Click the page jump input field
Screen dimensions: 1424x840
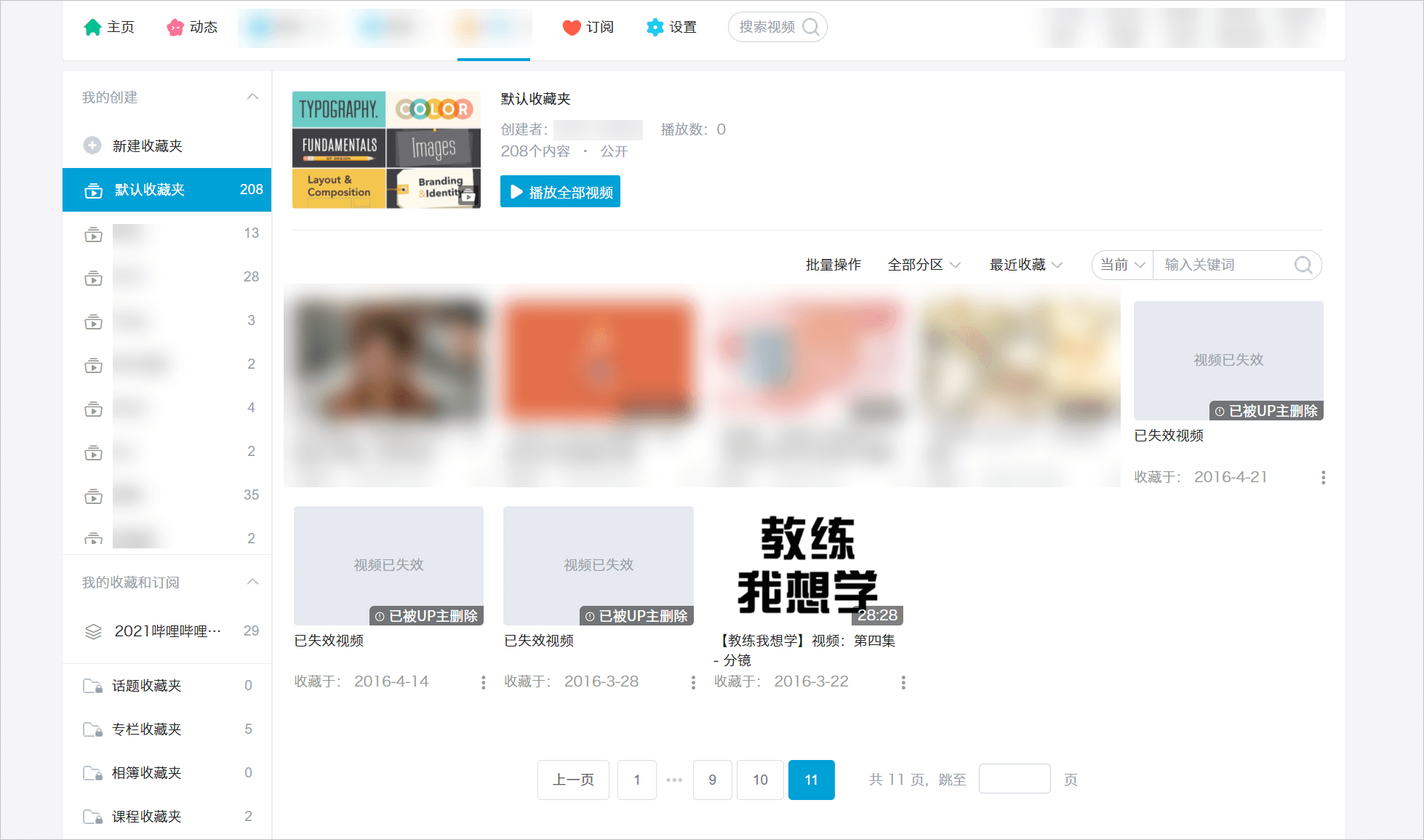click(x=1014, y=779)
